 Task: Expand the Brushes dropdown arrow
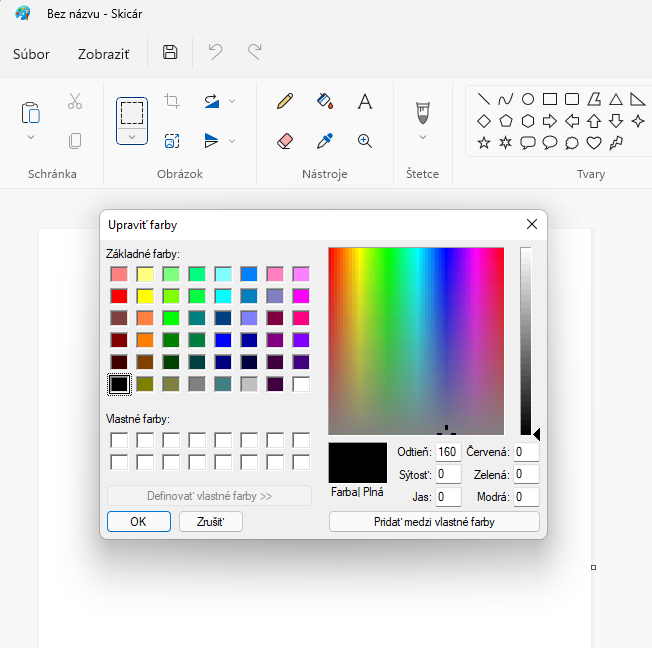(x=423, y=137)
